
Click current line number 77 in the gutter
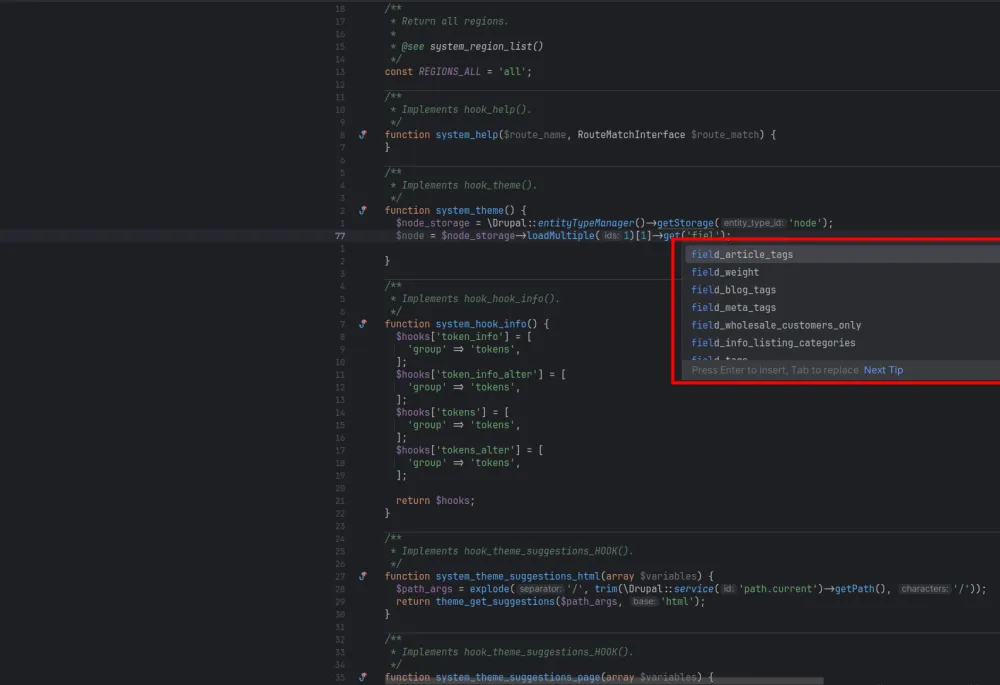(340, 236)
